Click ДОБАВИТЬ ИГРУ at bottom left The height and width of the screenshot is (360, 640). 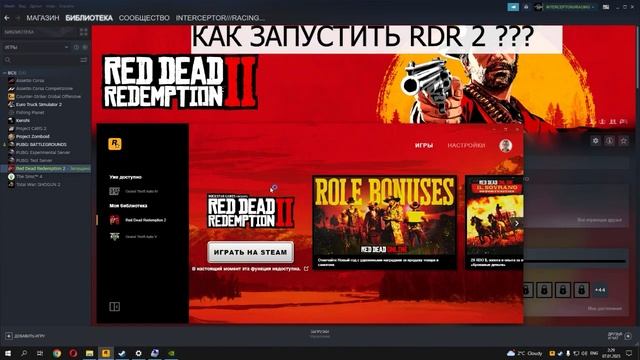click(25, 336)
